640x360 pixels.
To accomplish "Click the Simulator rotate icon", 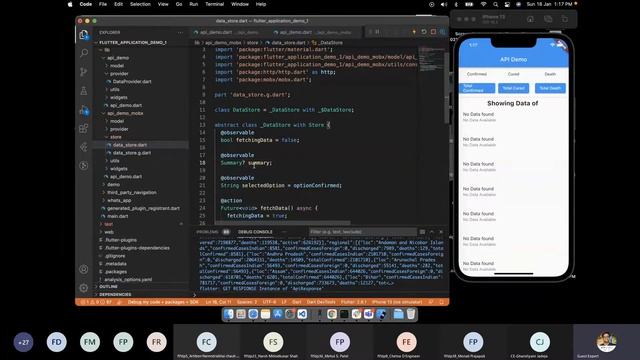I will [564, 19].
